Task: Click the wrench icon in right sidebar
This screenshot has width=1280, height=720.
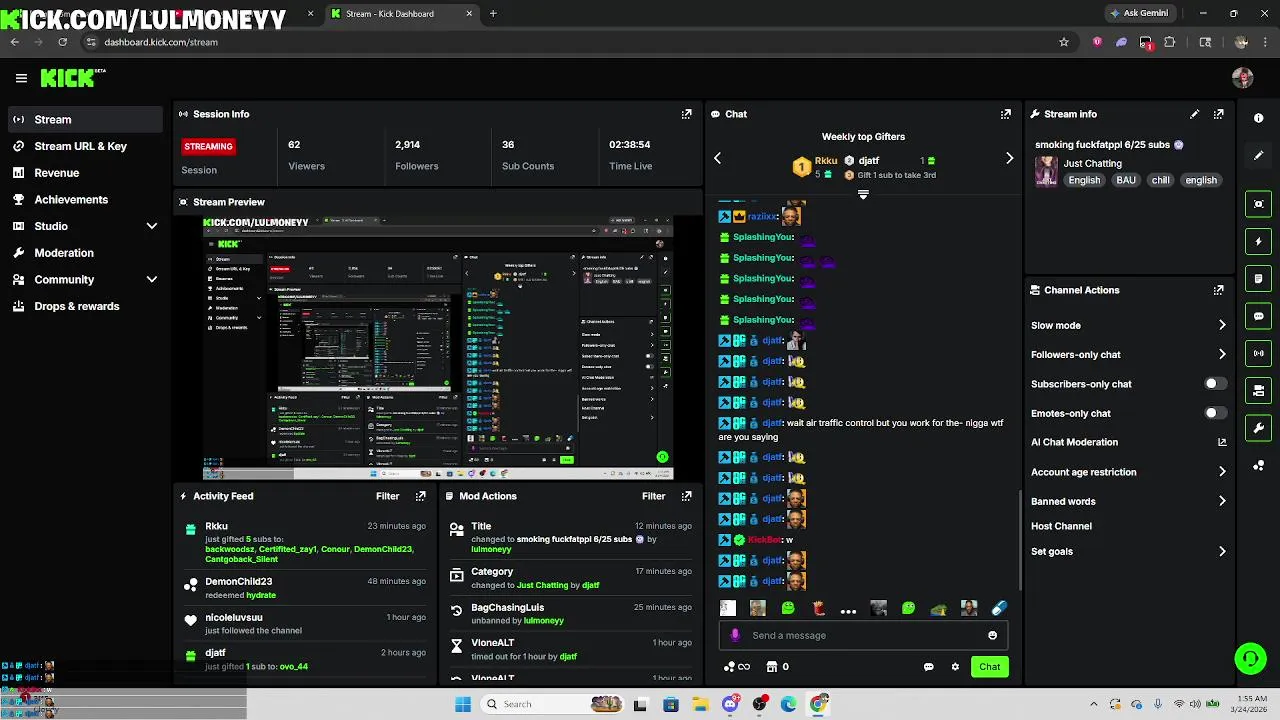Action: [x=1258, y=428]
